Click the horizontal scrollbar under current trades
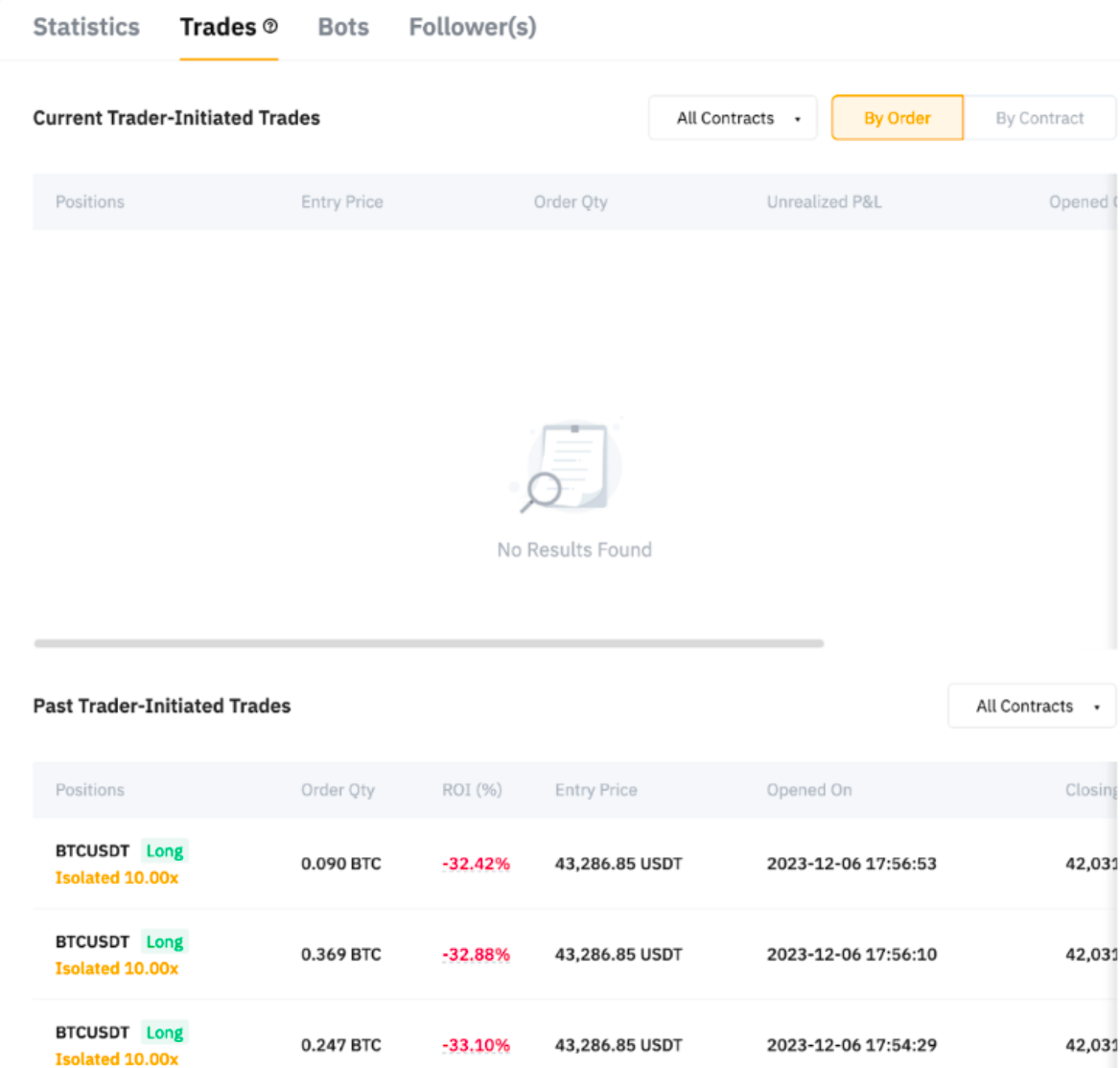 429,643
